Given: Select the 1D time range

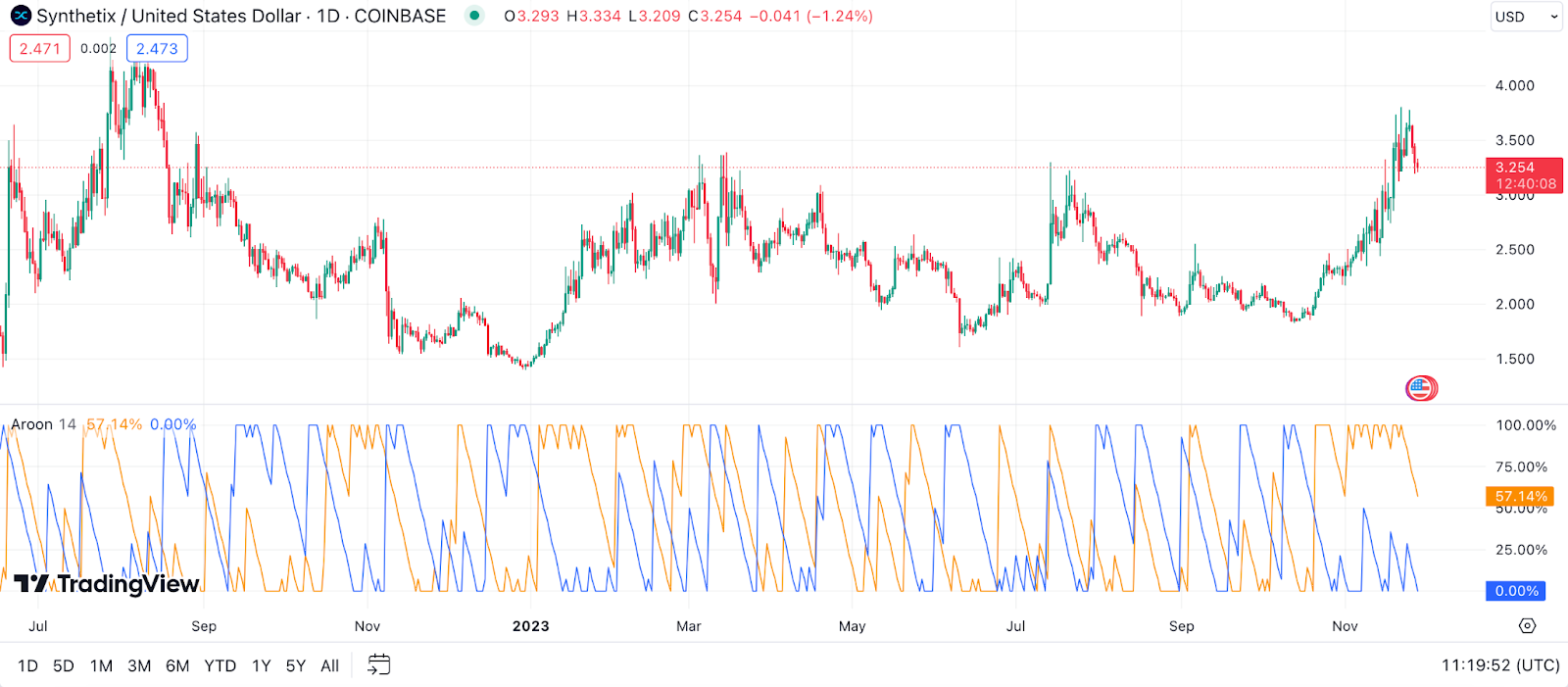Looking at the screenshot, I should (x=27, y=666).
